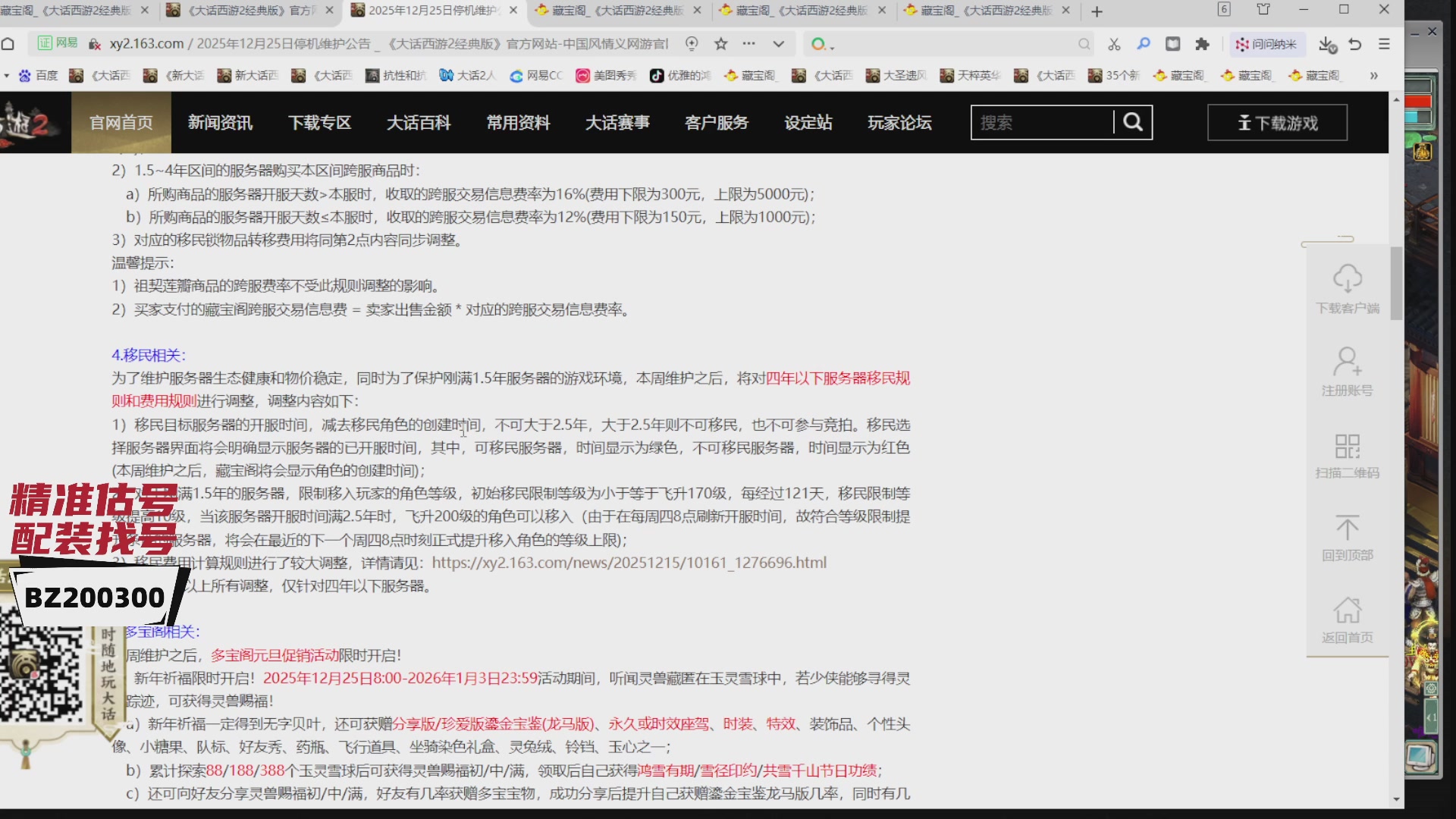Open the 问问纳米 AI assistant icon

click(x=1265, y=44)
